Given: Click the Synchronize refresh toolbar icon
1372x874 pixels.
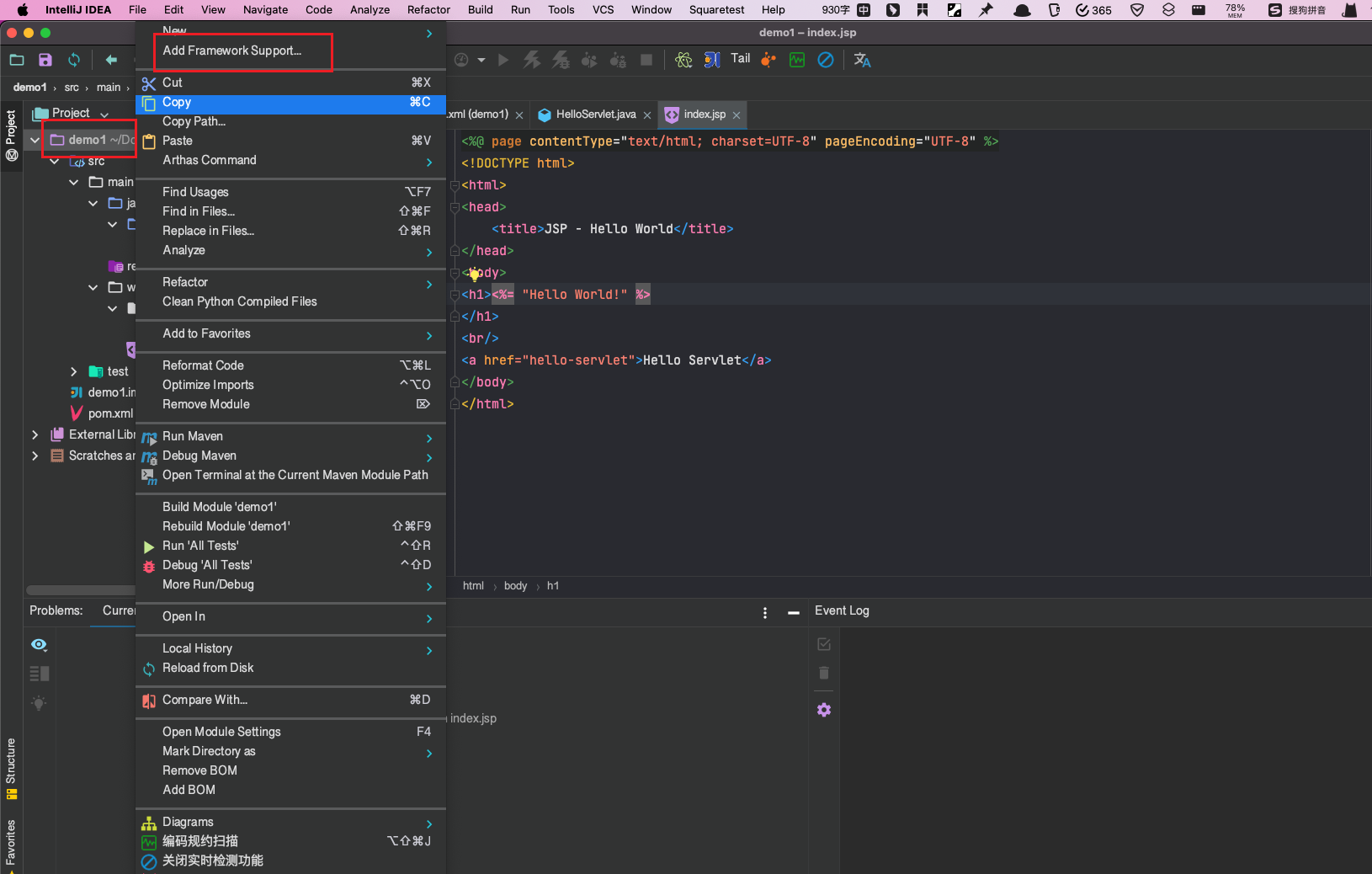Looking at the screenshot, I should pyautogui.click(x=74, y=60).
